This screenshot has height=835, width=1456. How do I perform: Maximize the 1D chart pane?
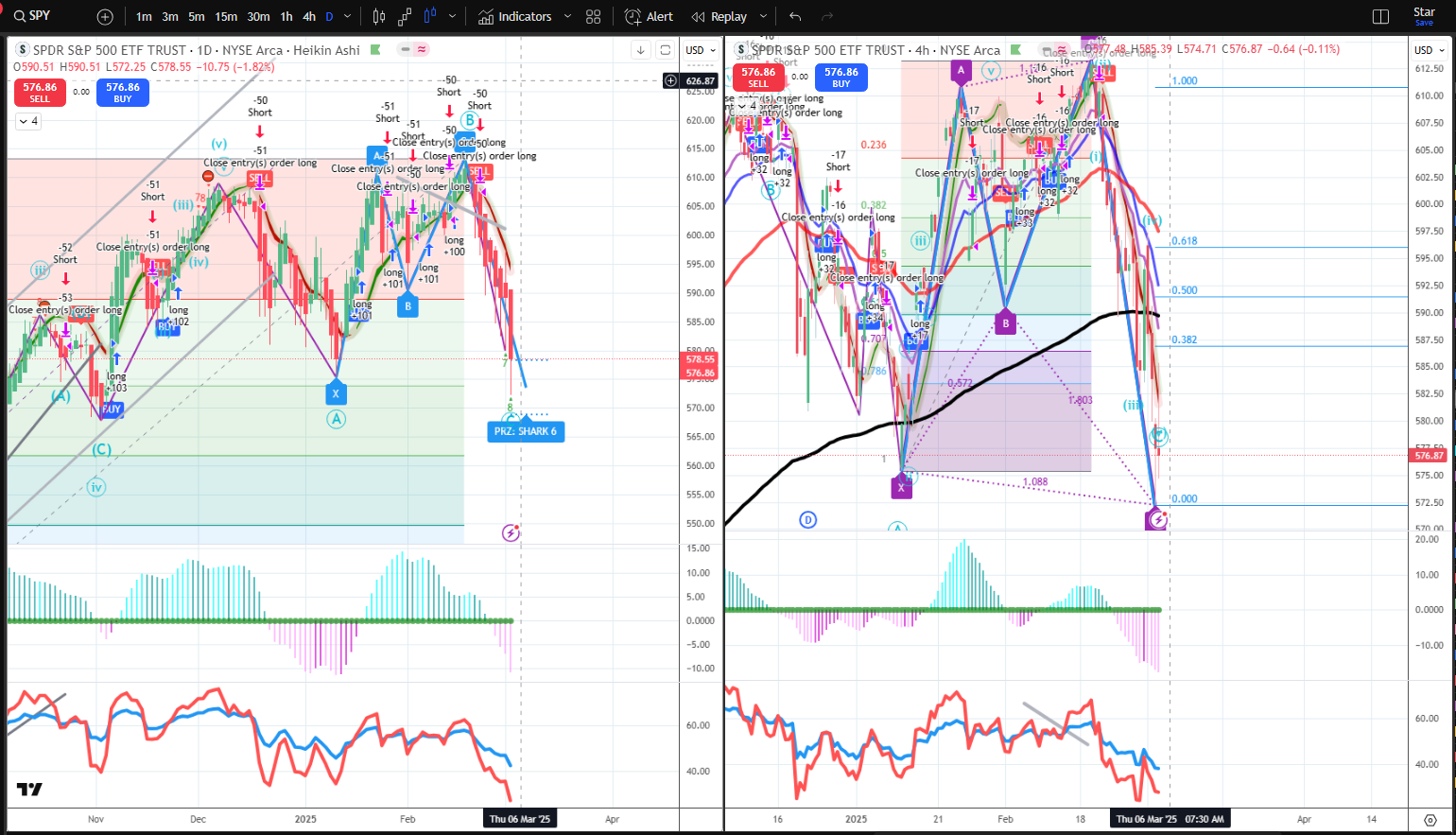click(665, 50)
